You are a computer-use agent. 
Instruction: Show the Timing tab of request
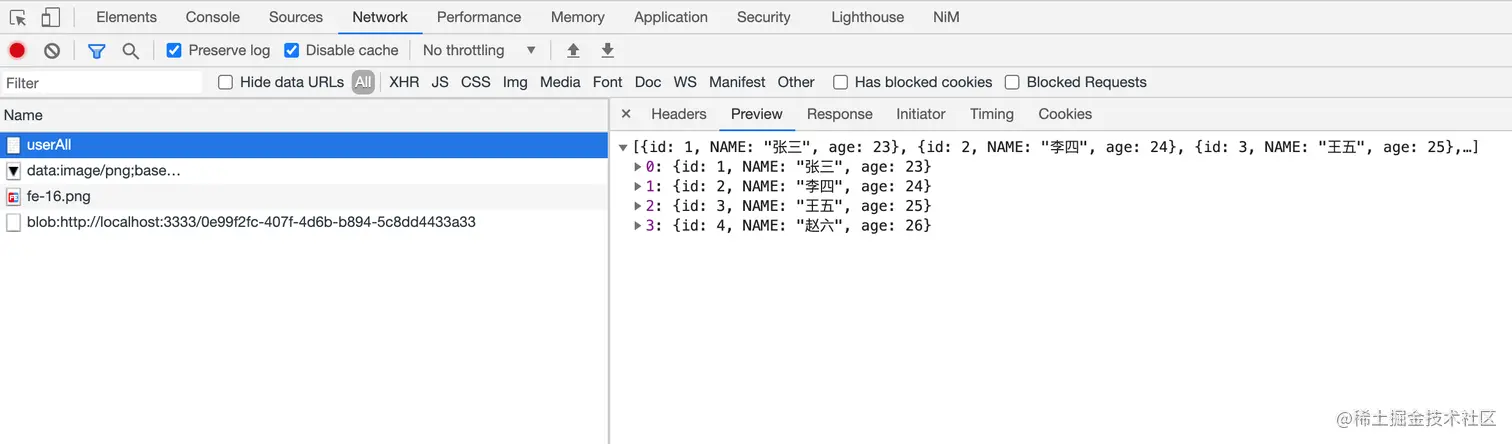[992, 114]
